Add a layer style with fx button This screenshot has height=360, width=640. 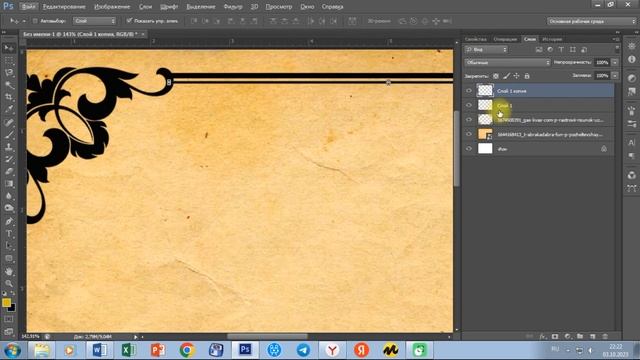click(542, 337)
